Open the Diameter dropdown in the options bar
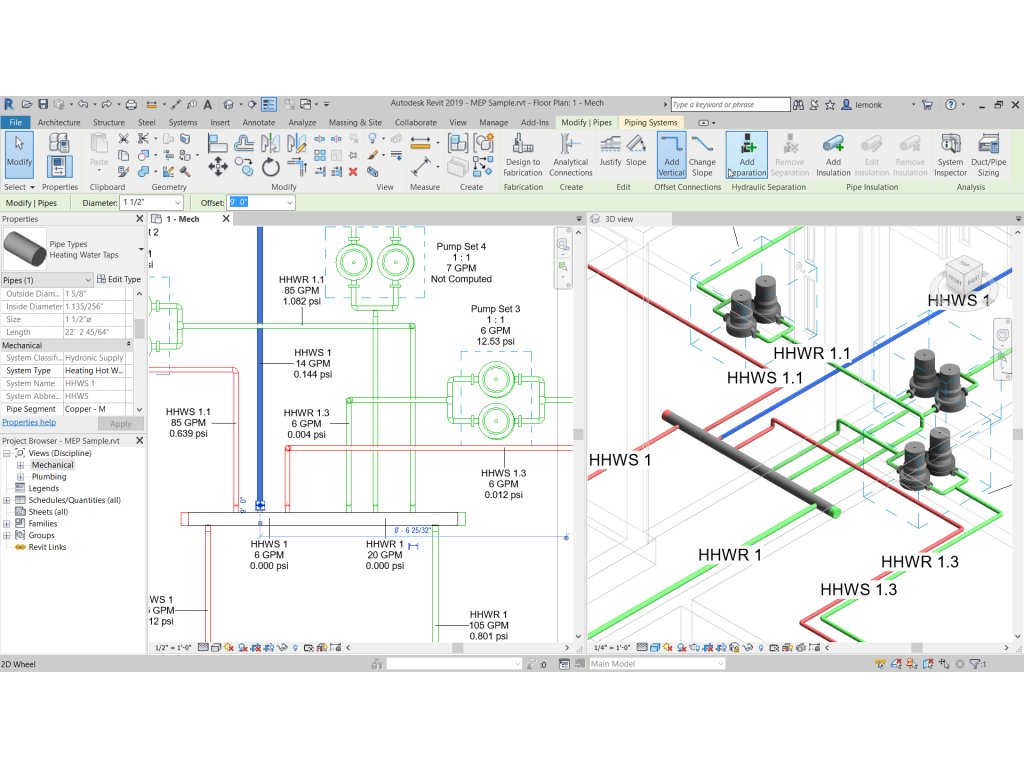Screen dimensions: 1024x768 click(x=177, y=203)
